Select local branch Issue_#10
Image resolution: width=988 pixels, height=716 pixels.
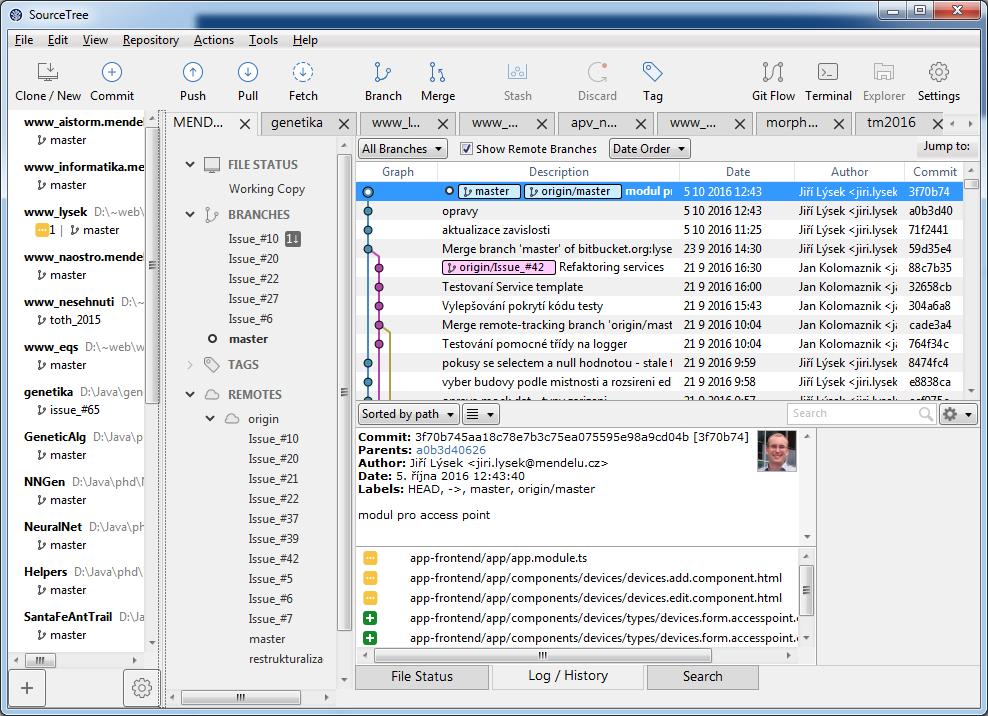click(x=253, y=239)
